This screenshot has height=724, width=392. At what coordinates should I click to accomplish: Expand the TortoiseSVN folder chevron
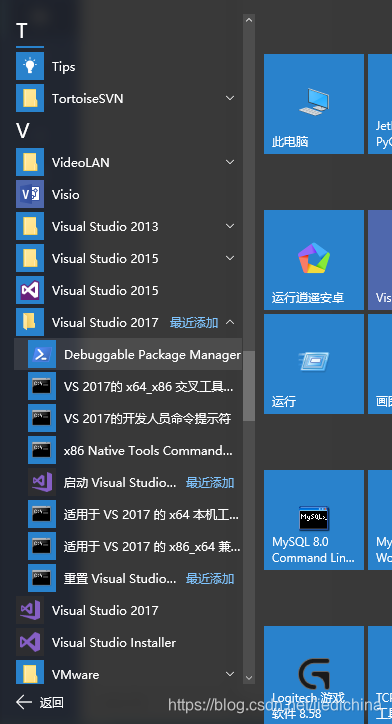coord(230,98)
